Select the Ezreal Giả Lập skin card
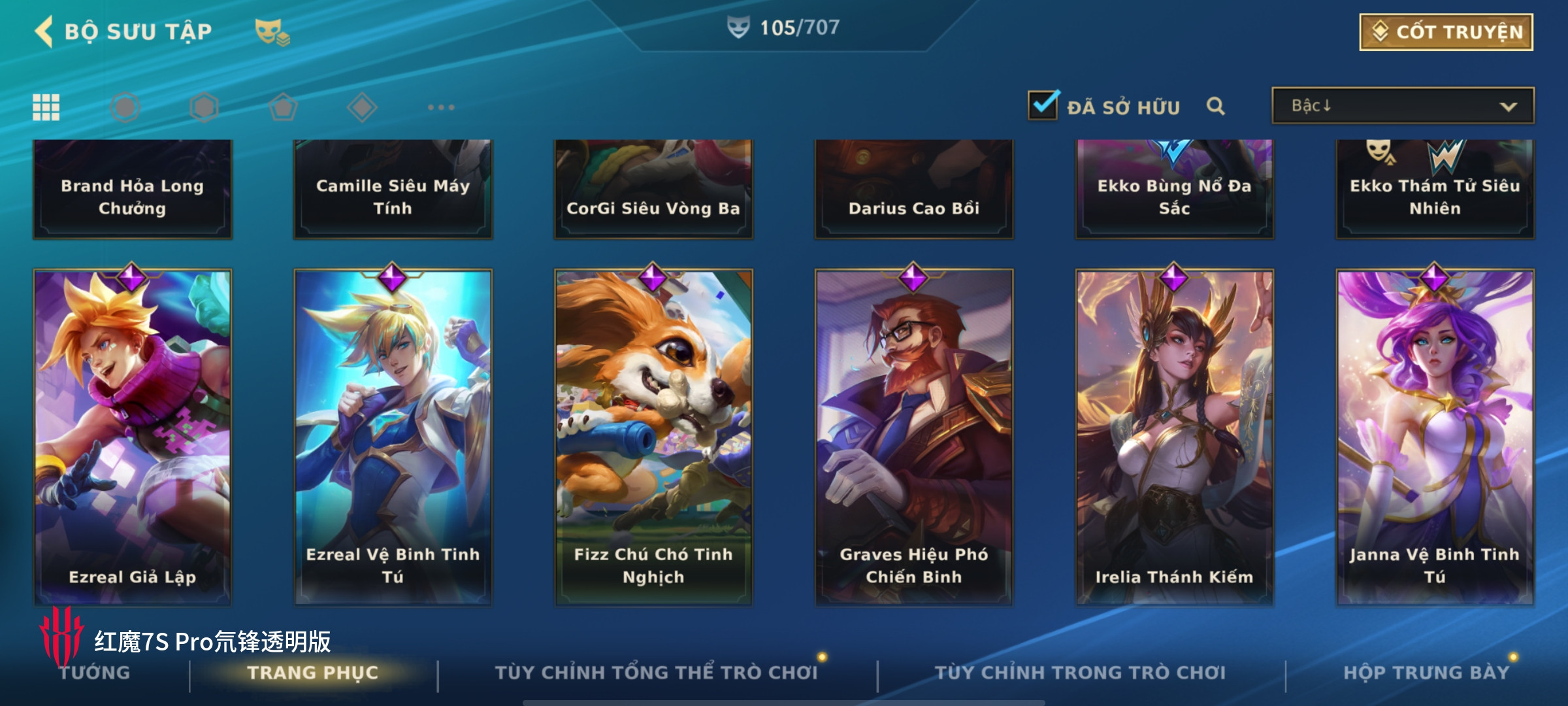1568x706 pixels. tap(133, 437)
